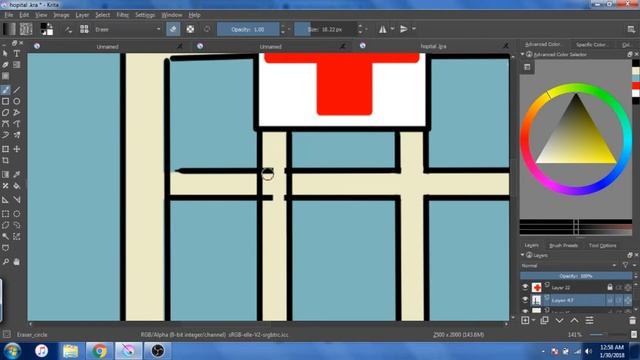This screenshot has width=640, height=360.
Task: Open the brush presets chooser grid icon
Action: pyautogui.click(x=84, y=29)
